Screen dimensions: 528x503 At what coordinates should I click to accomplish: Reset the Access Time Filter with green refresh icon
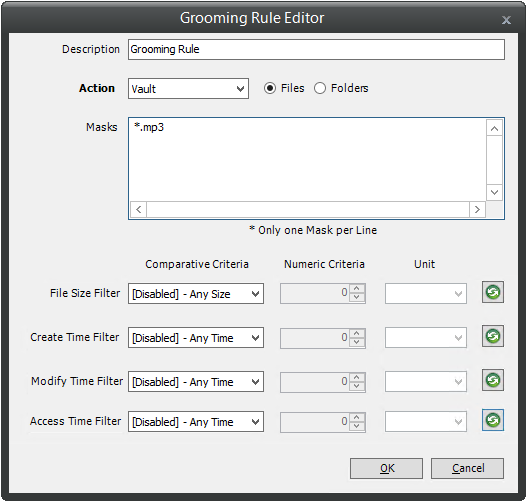(493, 420)
